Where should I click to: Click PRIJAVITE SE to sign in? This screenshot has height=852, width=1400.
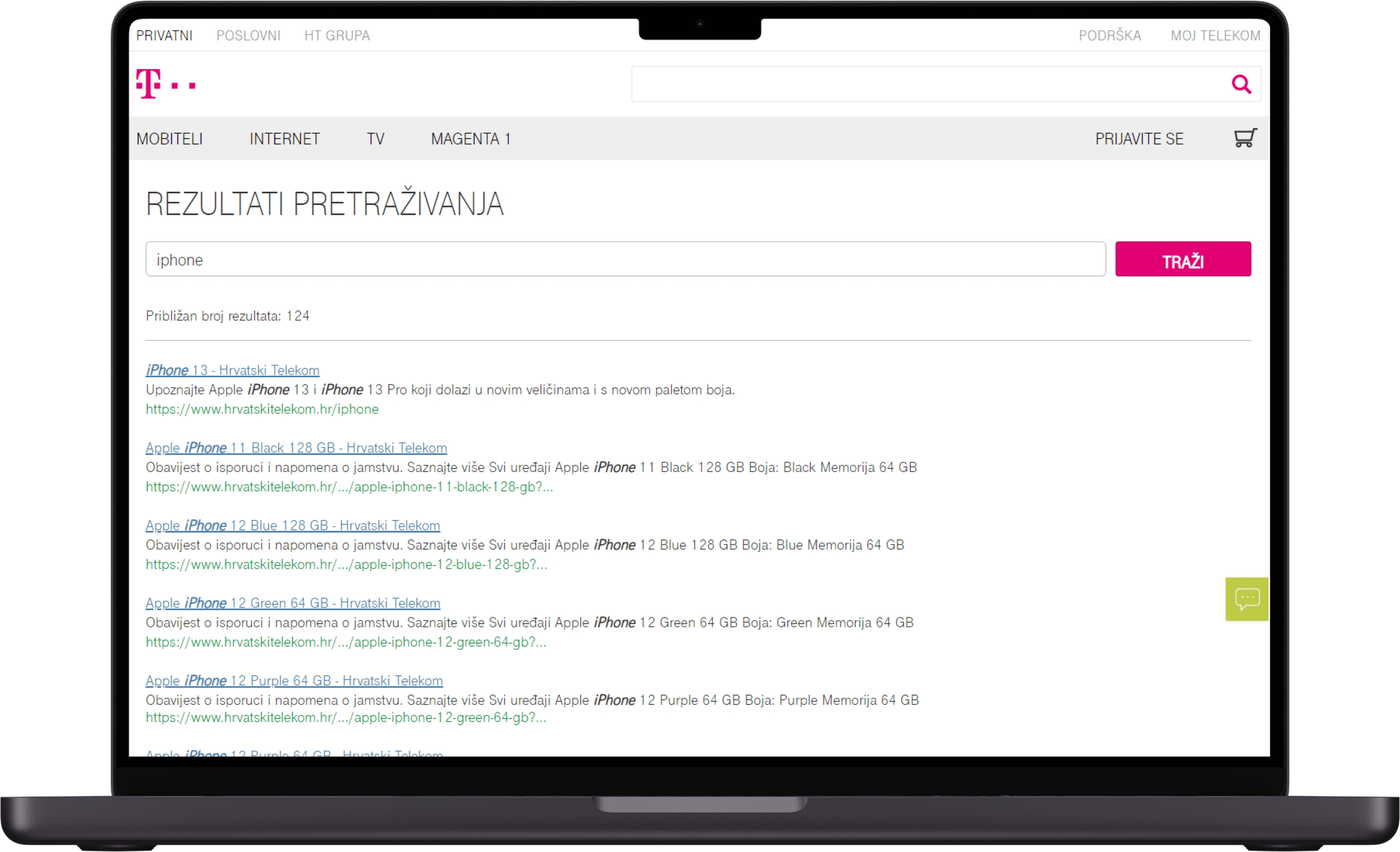[1139, 139]
